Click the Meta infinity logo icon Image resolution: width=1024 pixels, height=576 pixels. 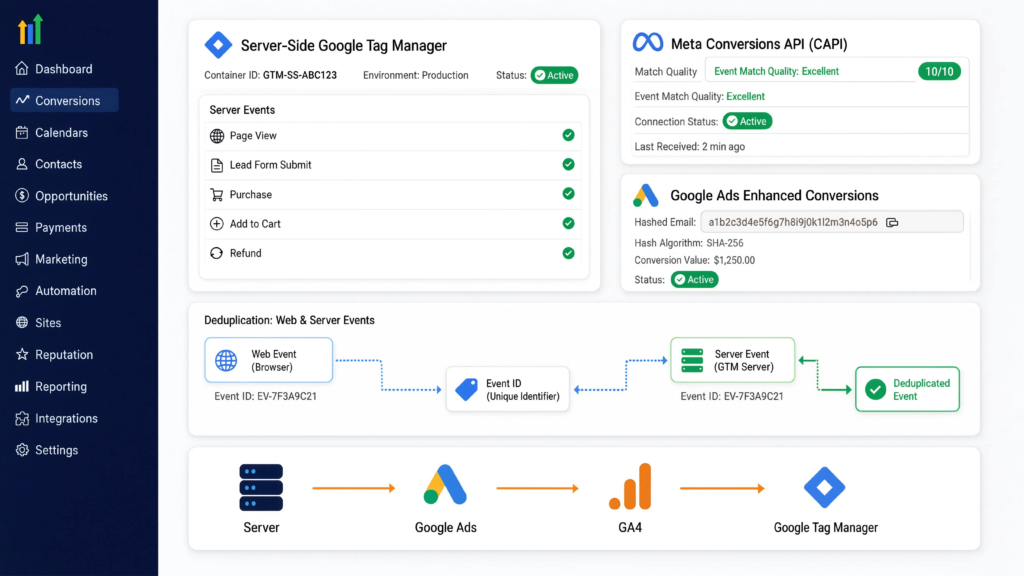[648, 42]
